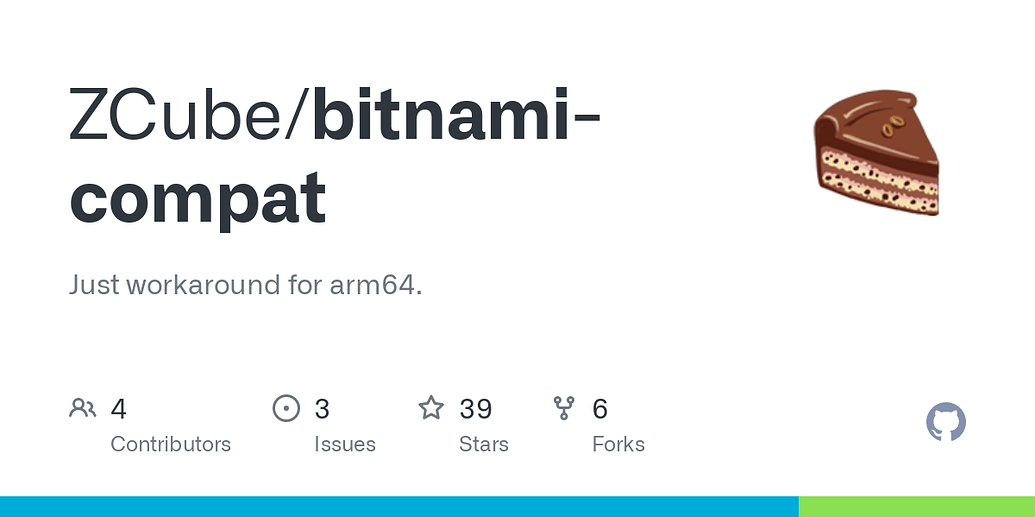1035x517 pixels.
Task: Click the contributors people icon
Action: tap(83, 408)
